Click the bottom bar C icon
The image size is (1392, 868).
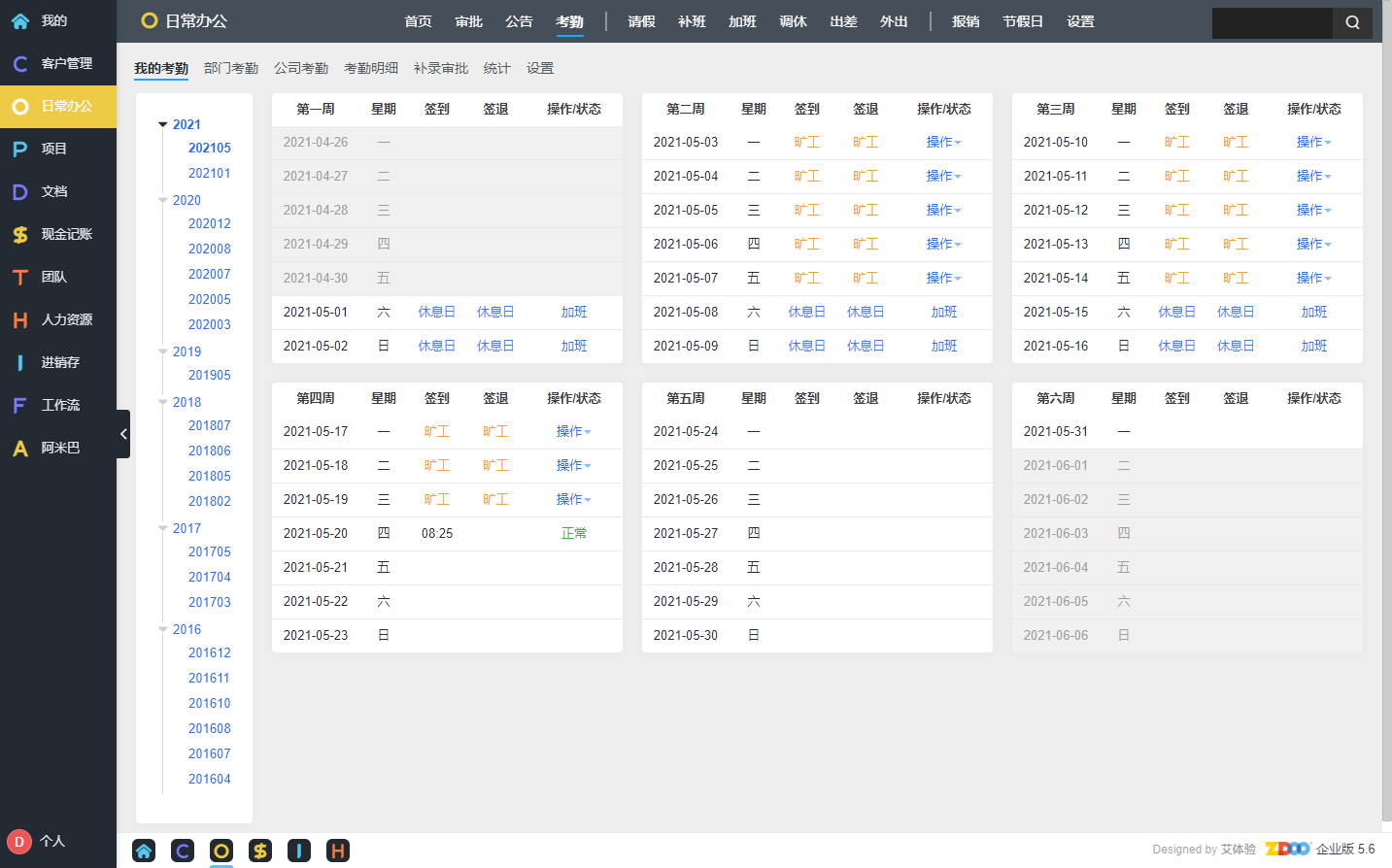click(x=183, y=851)
